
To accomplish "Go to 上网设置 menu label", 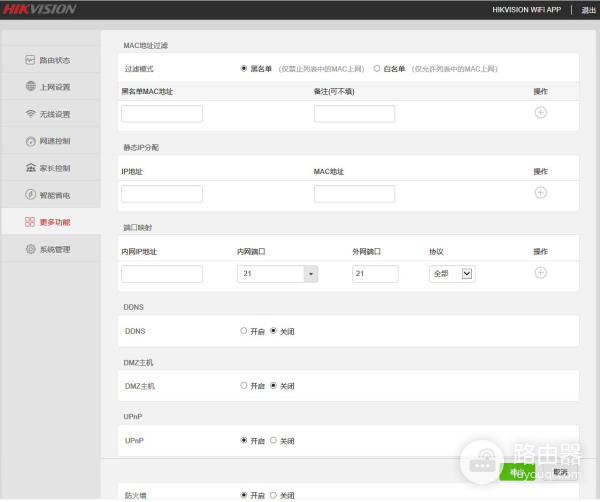I will 55,87.
